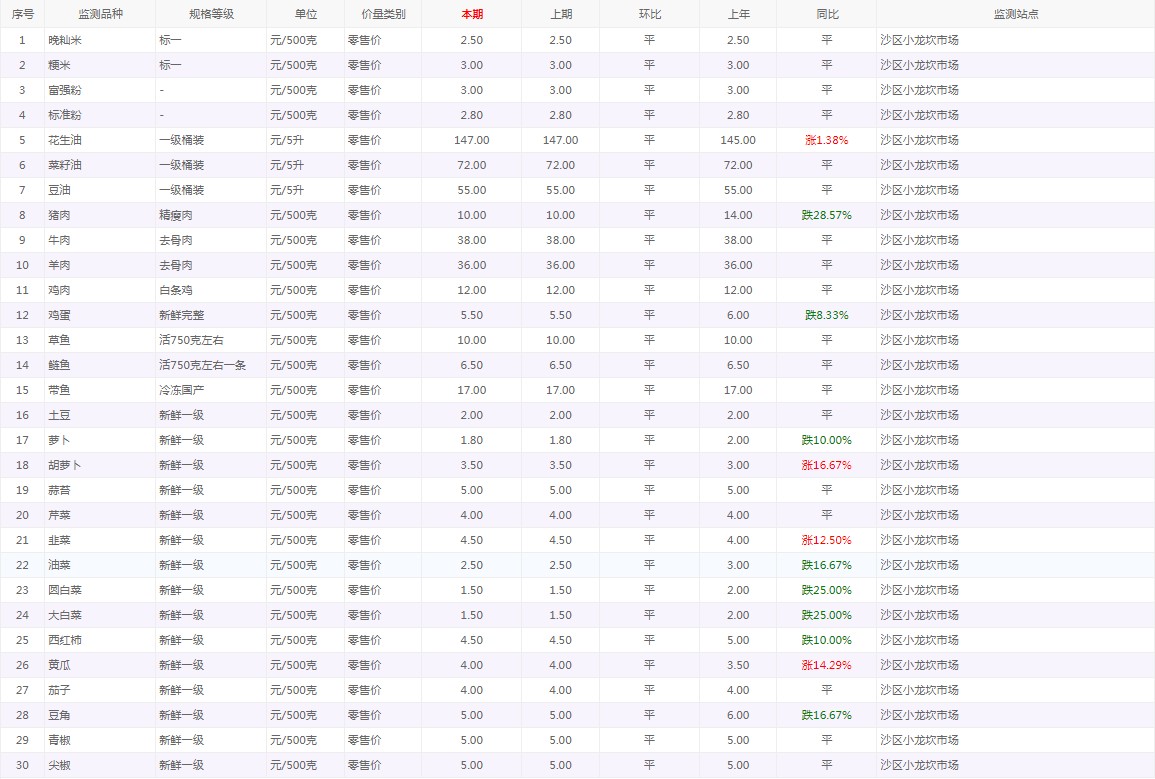Viewport: 1155px width, 779px height.
Task: Click the 冷冻国产 specification cell
Action: point(181,390)
